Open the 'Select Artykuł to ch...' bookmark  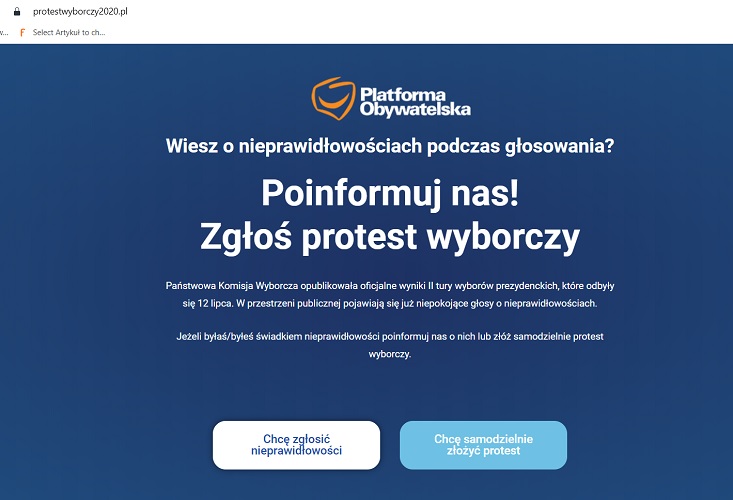[69, 32]
